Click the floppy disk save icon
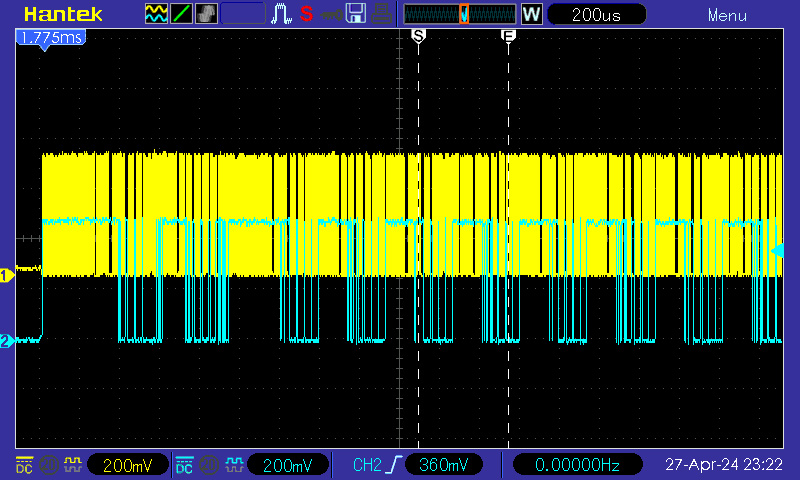The height and width of the screenshot is (480, 800). 356,14
